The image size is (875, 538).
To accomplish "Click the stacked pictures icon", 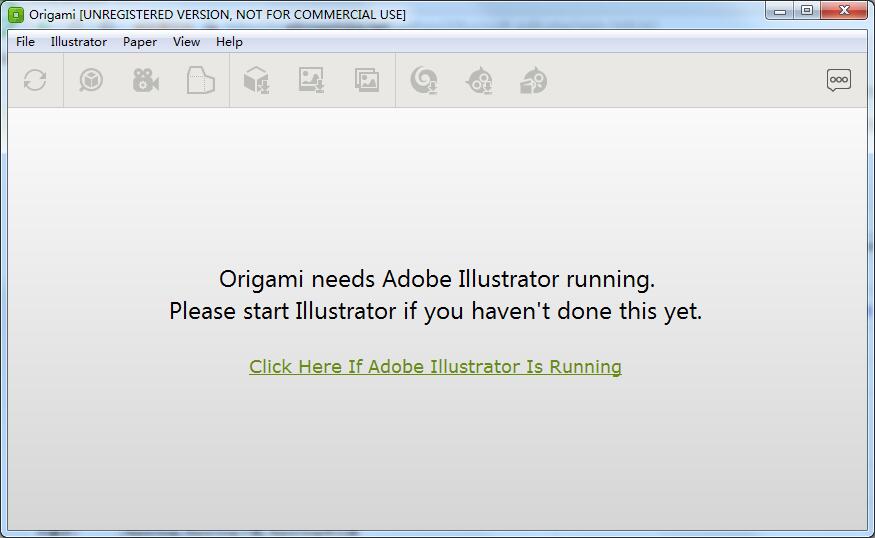I will click(367, 80).
